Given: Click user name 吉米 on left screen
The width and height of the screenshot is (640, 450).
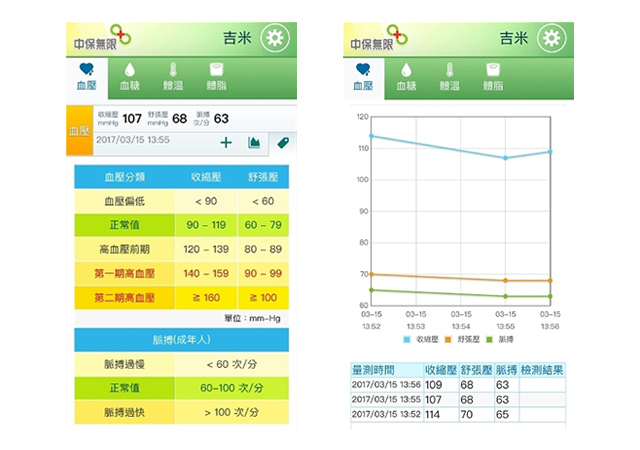Looking at the screenshot, I should (237, 38).
